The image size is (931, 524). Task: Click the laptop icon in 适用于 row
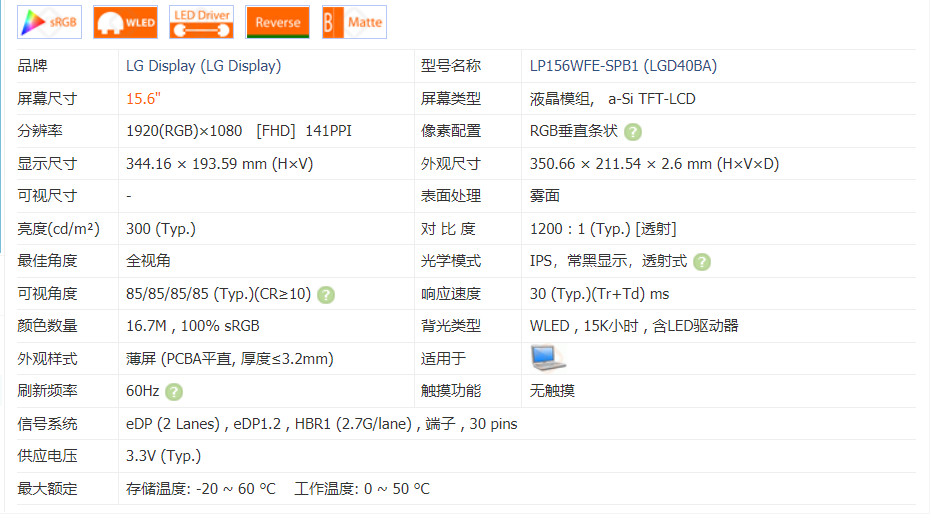[x=548, y=358]
